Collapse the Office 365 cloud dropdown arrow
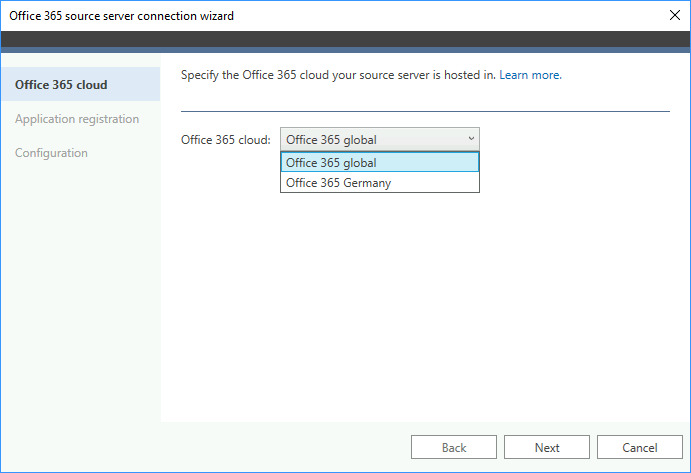The height and width of the screenshot is (473, 691). click(471, 139)
